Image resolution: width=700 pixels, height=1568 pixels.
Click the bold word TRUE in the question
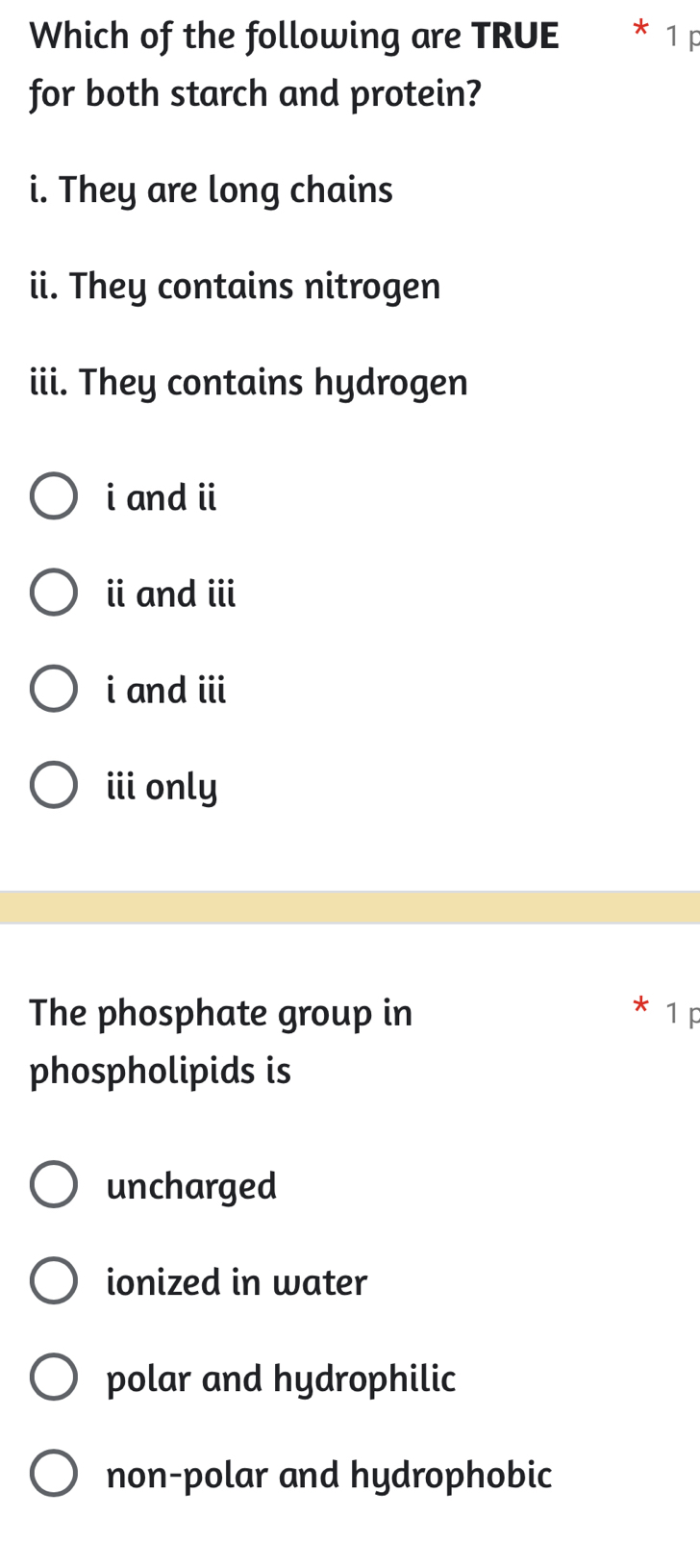click(518, 35)
